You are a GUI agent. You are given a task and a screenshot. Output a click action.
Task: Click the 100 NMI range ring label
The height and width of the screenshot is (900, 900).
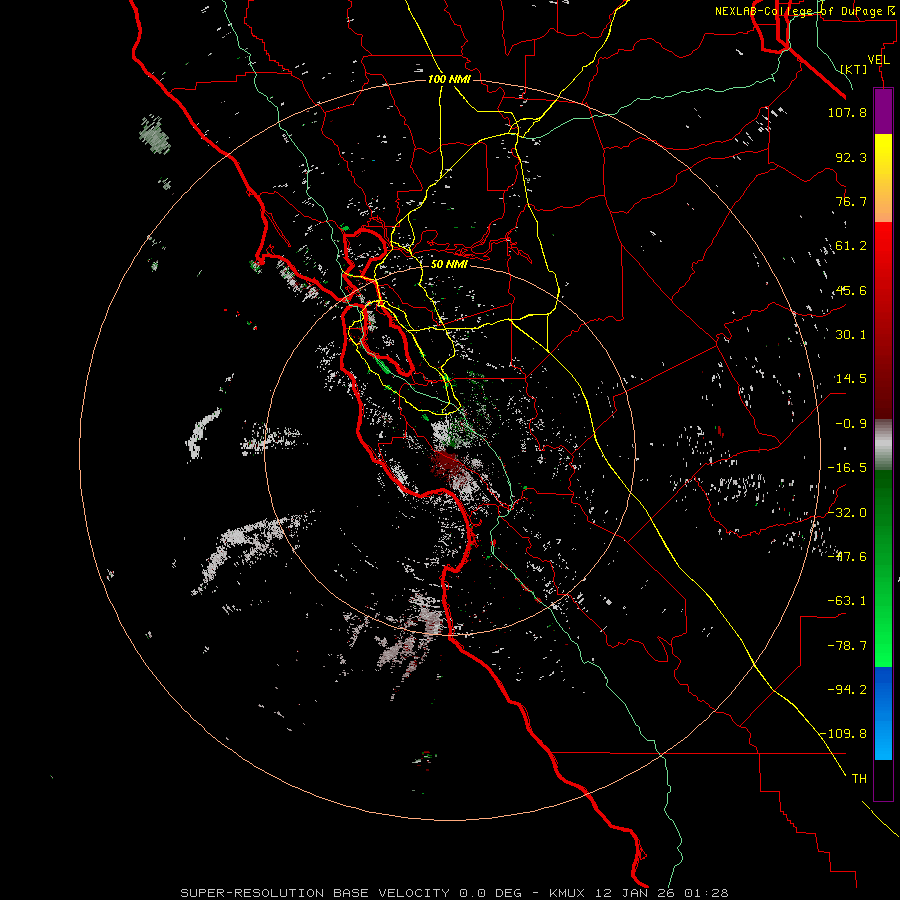[449, 79]
